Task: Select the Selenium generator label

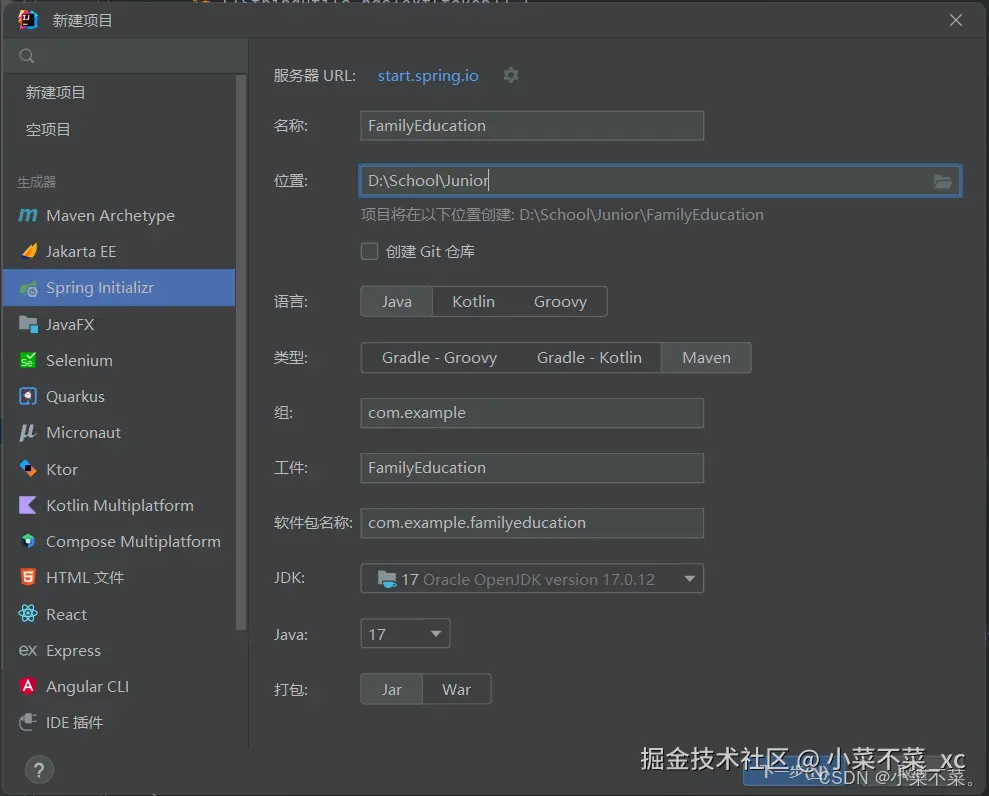Action: pos(79,360)
